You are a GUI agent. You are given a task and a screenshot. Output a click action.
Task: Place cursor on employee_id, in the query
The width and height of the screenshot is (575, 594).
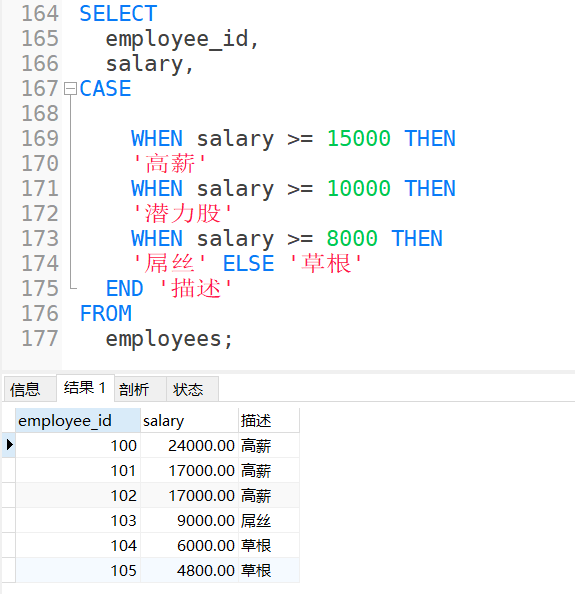(182, 39)
